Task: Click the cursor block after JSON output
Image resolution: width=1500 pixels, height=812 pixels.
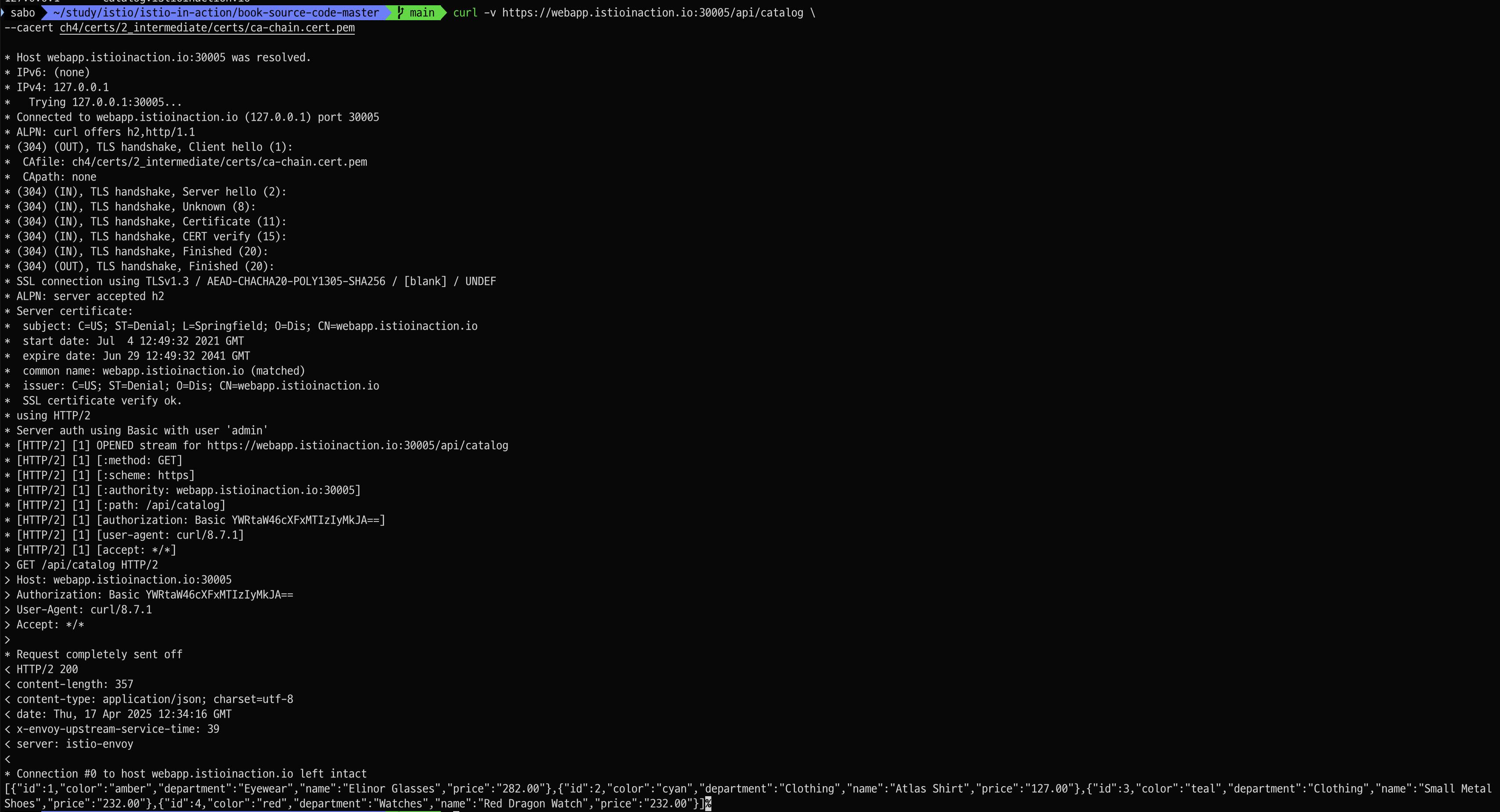Action: click(x=708, y=803)
